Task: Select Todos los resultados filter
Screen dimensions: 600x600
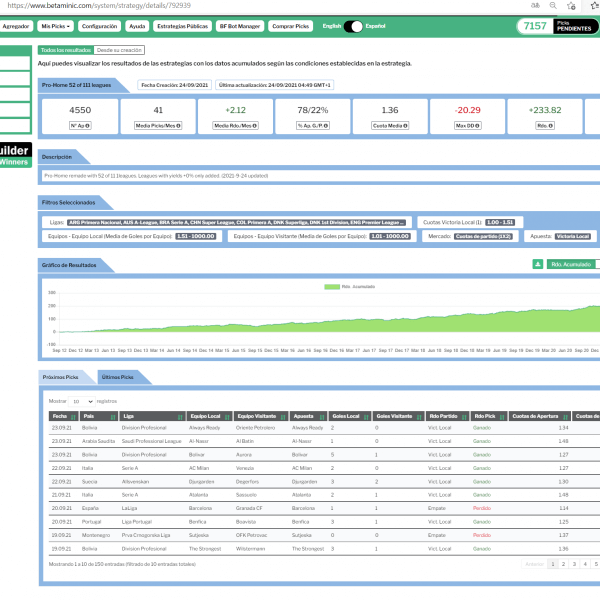Action: coord(66,50)
